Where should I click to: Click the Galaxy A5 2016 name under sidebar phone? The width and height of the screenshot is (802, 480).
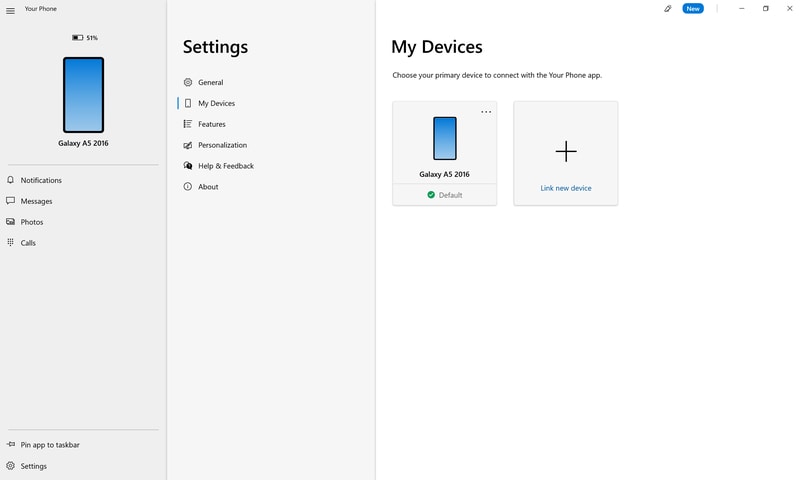pos(83,143)
